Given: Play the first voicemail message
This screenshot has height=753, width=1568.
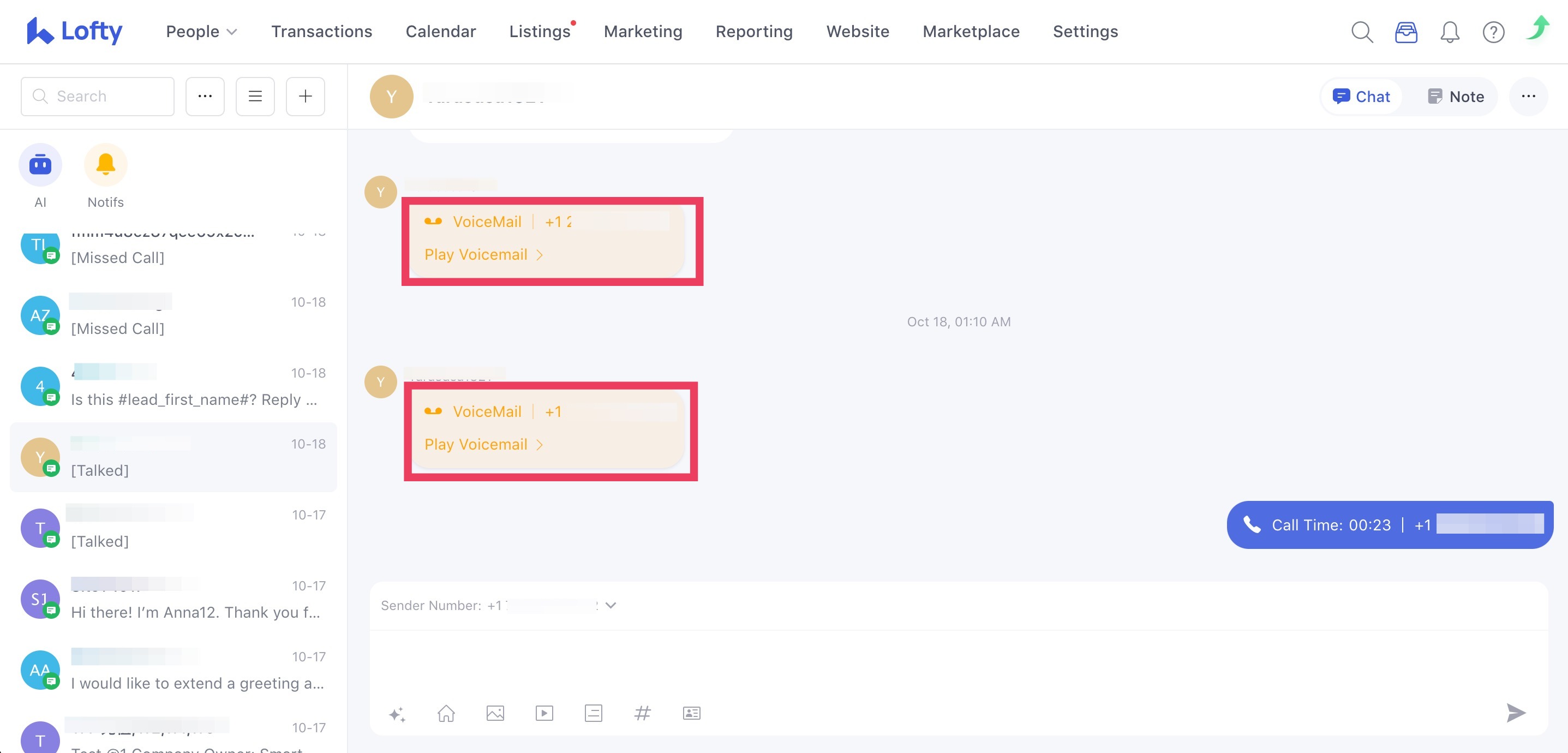Looking at the screenshot, I should (x=483, y=254).
